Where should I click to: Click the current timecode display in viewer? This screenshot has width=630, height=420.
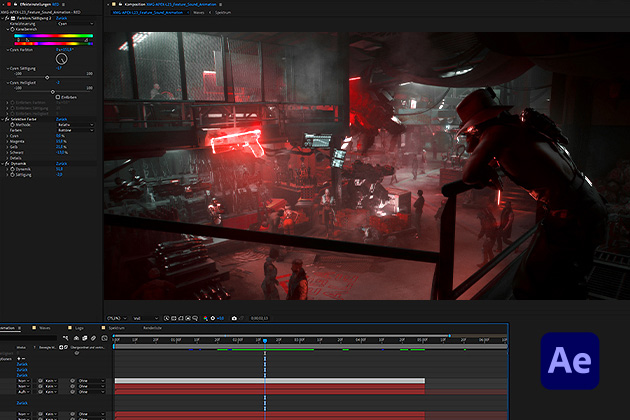pyautogui.click(x=259, y=318)
